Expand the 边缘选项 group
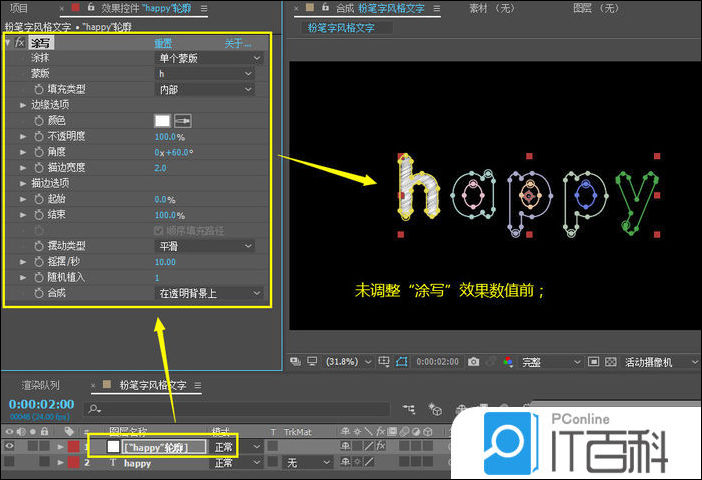Image resolution: width=702 pixels, height=480 pixels. [23, 105]
